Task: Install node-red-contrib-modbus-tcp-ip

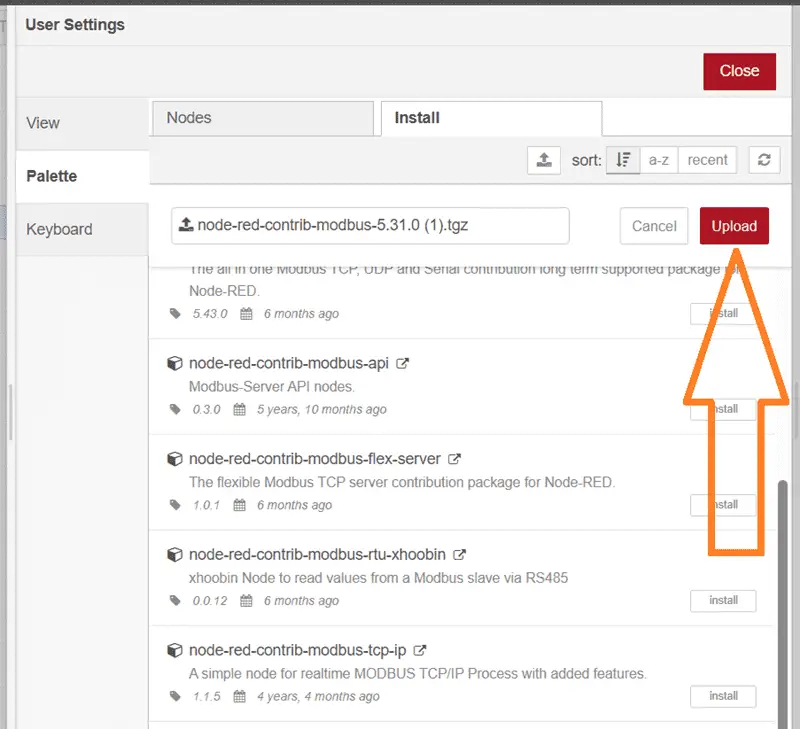Action: [x=723, y=696]
